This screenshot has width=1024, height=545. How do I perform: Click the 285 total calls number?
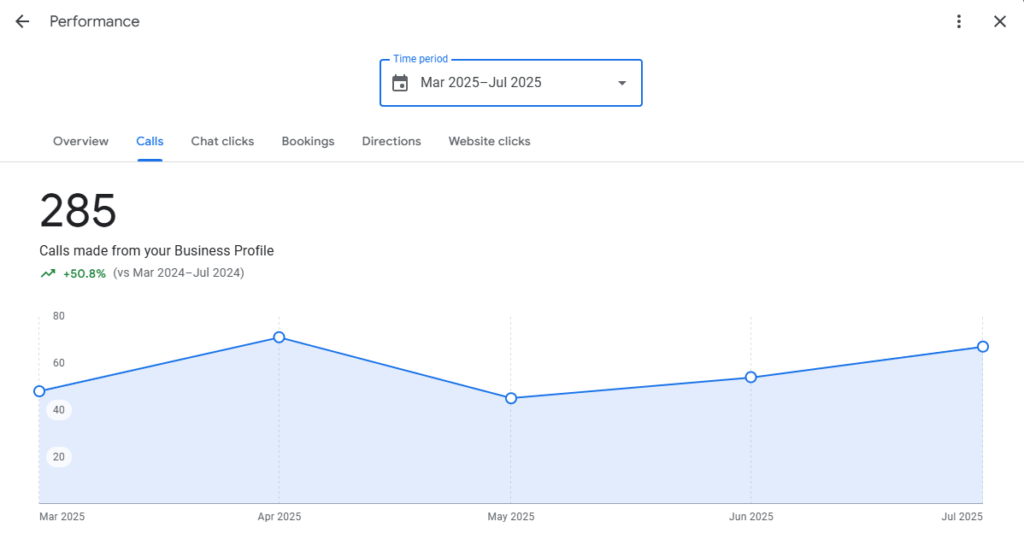(x=78, y=212)
